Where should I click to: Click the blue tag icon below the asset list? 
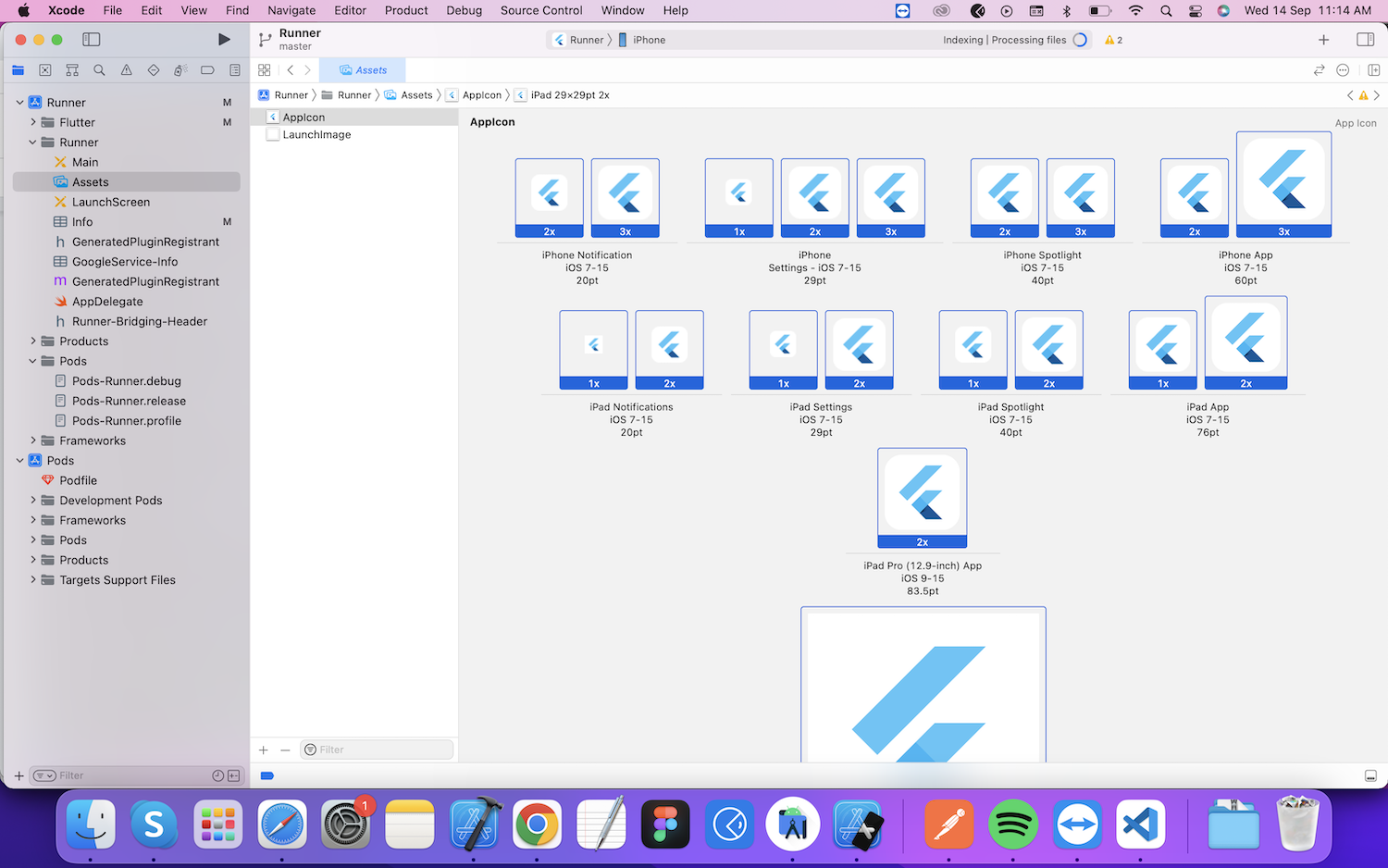266,775
